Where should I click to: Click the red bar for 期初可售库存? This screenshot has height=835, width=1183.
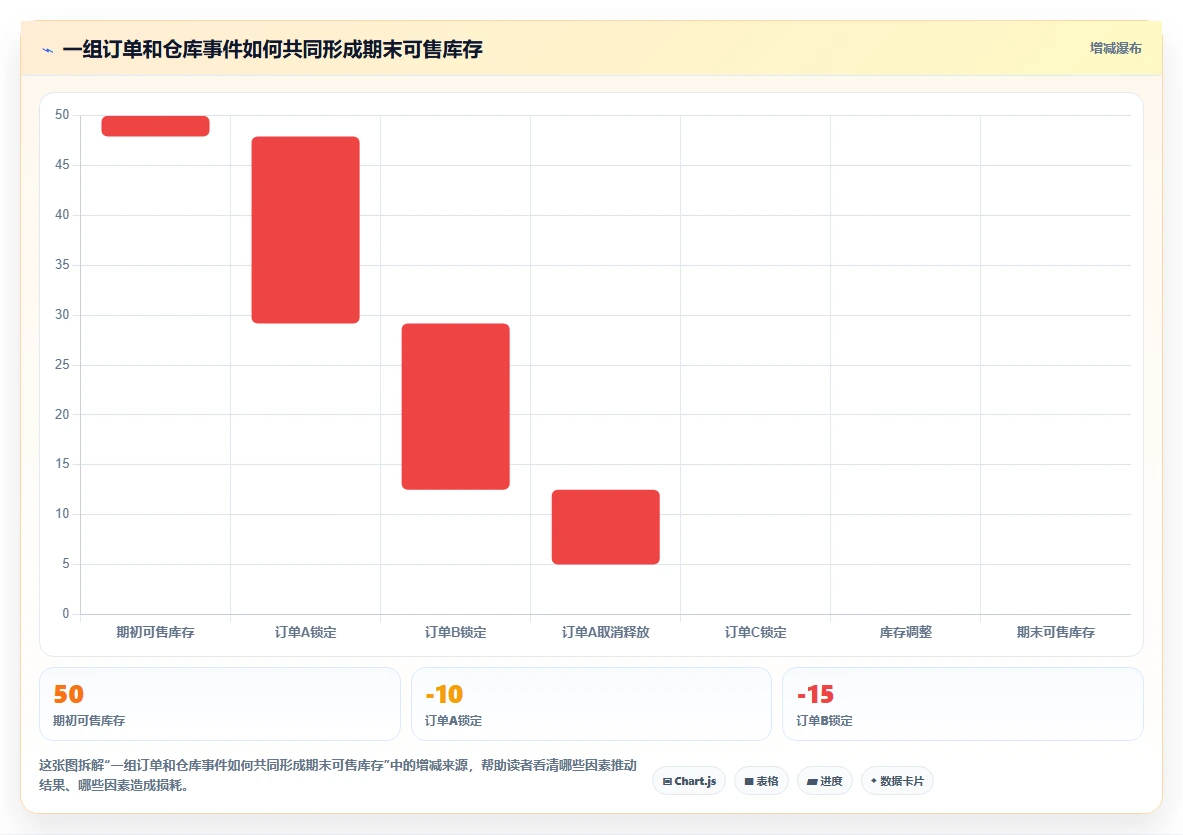click(x=155, y=126)
